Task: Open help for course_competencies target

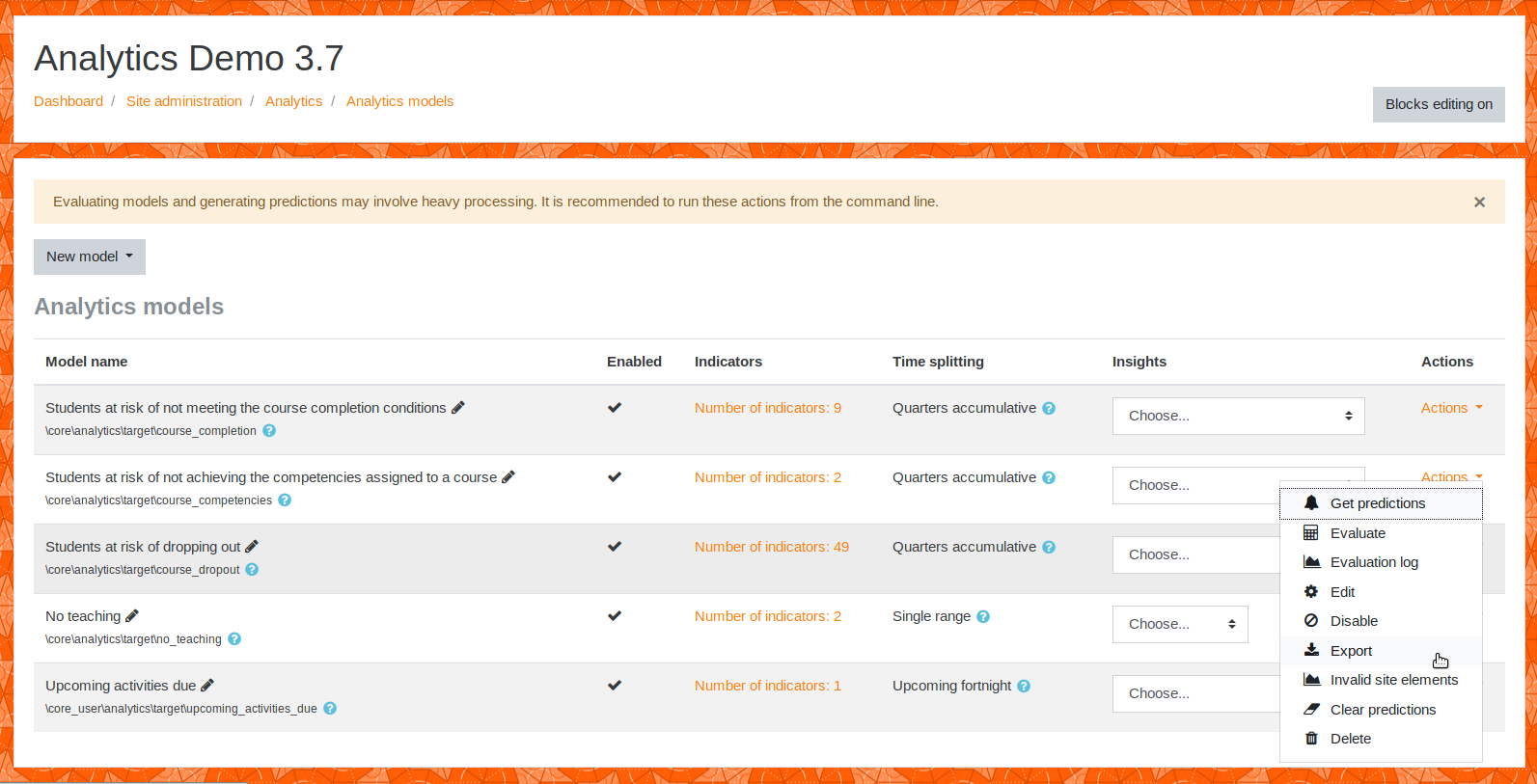Action: point(285,500)
